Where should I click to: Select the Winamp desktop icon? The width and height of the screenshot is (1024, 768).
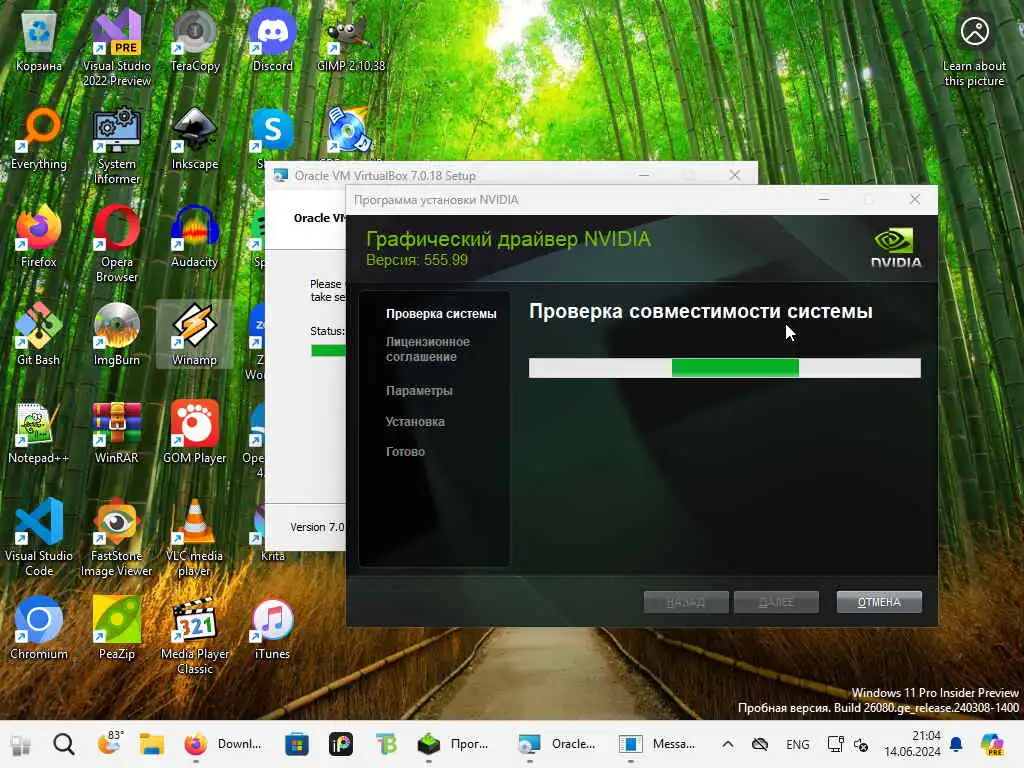195,335
